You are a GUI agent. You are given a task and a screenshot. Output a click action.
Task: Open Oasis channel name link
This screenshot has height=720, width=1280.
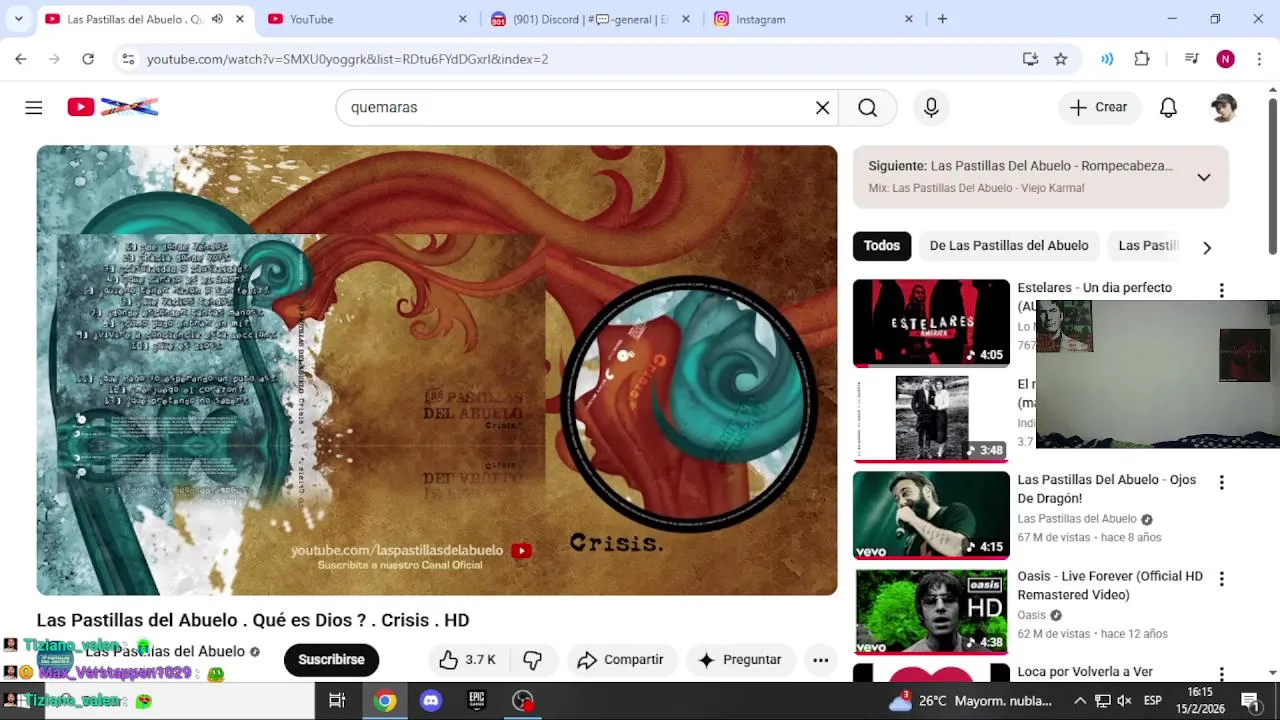click(x=1031, y=615)
